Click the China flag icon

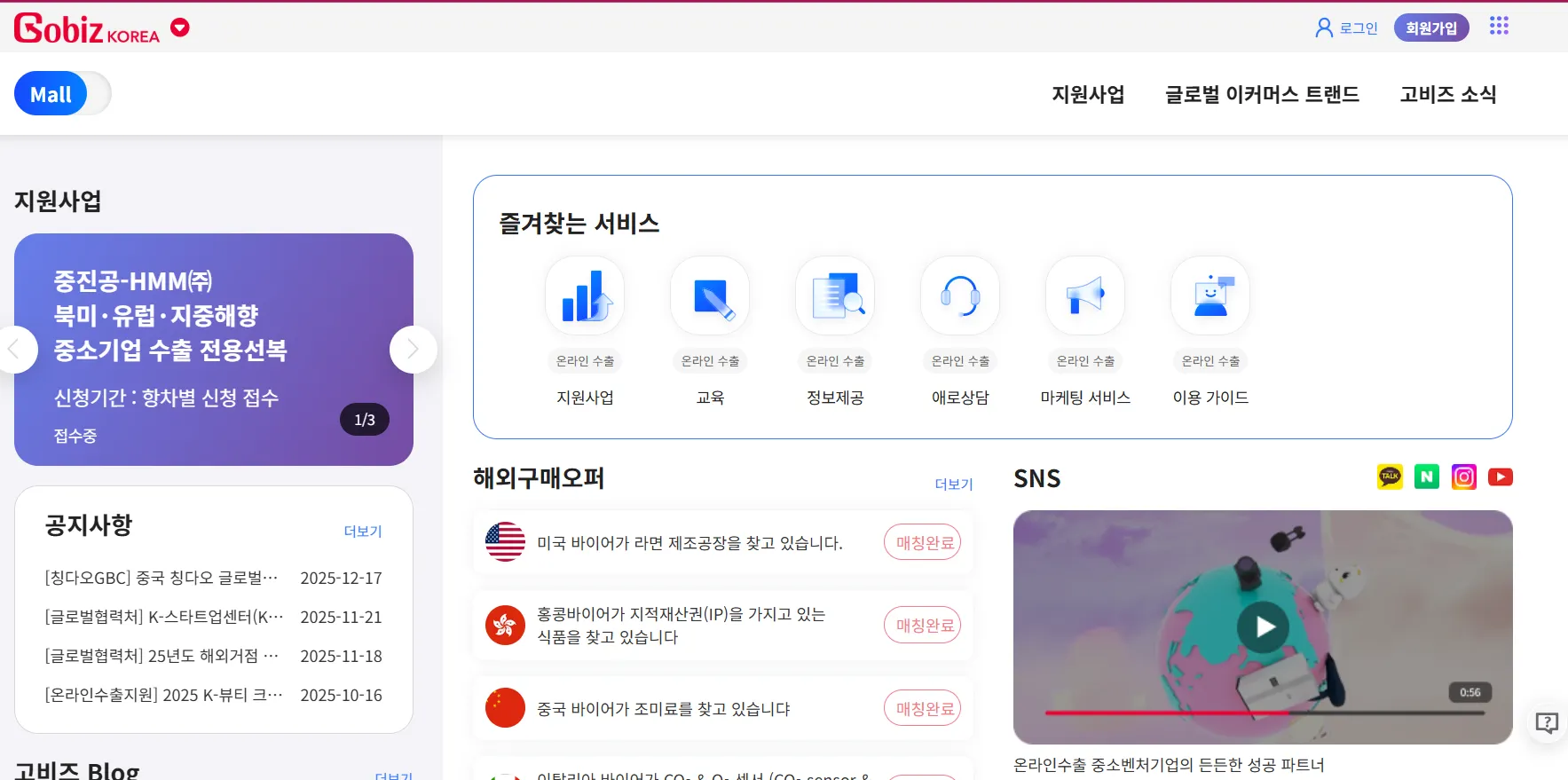coord(505,707)
